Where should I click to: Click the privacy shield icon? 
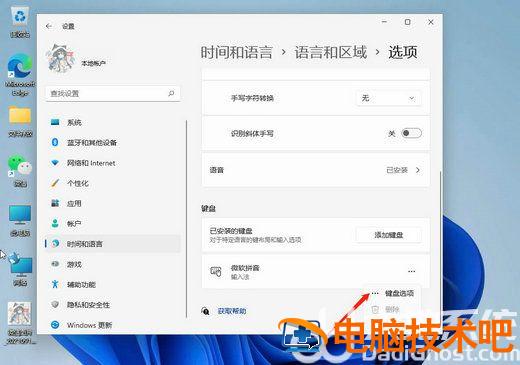point(55,304)
